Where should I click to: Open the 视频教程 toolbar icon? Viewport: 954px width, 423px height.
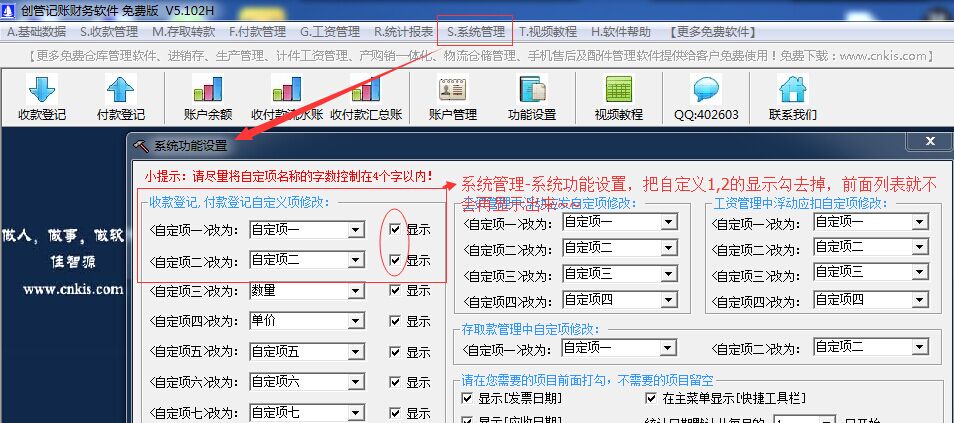[618, 97]
